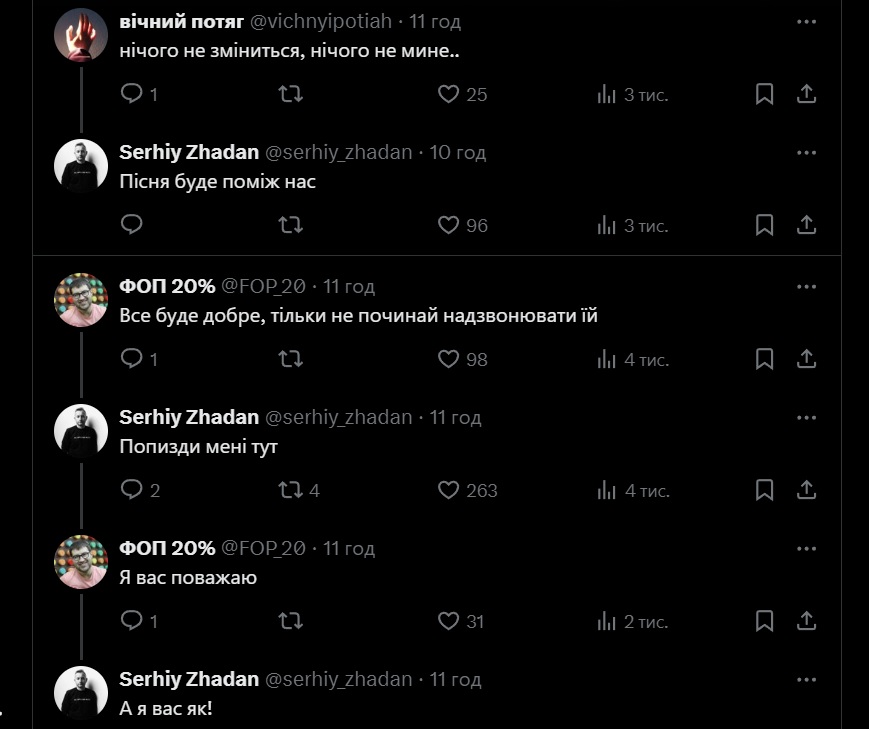The width and height of the screenshot is (869, 729).
Task: View analytics for вічний потяг's tweet
Action: [606, 94]
